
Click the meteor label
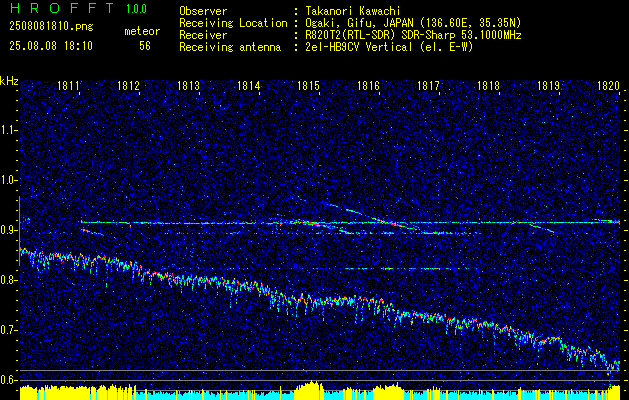tap(142, 31)
